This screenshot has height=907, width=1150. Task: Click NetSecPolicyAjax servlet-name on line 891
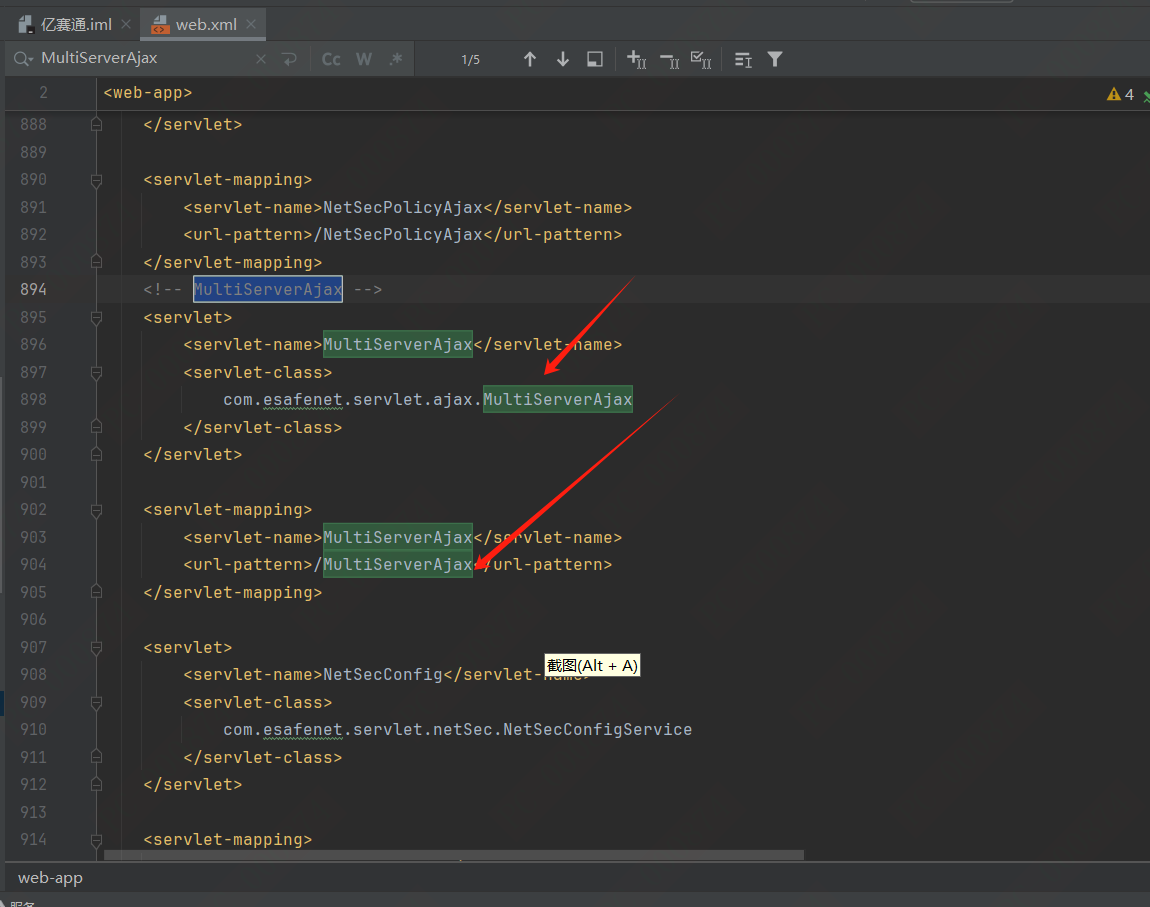tap(403, 208)
